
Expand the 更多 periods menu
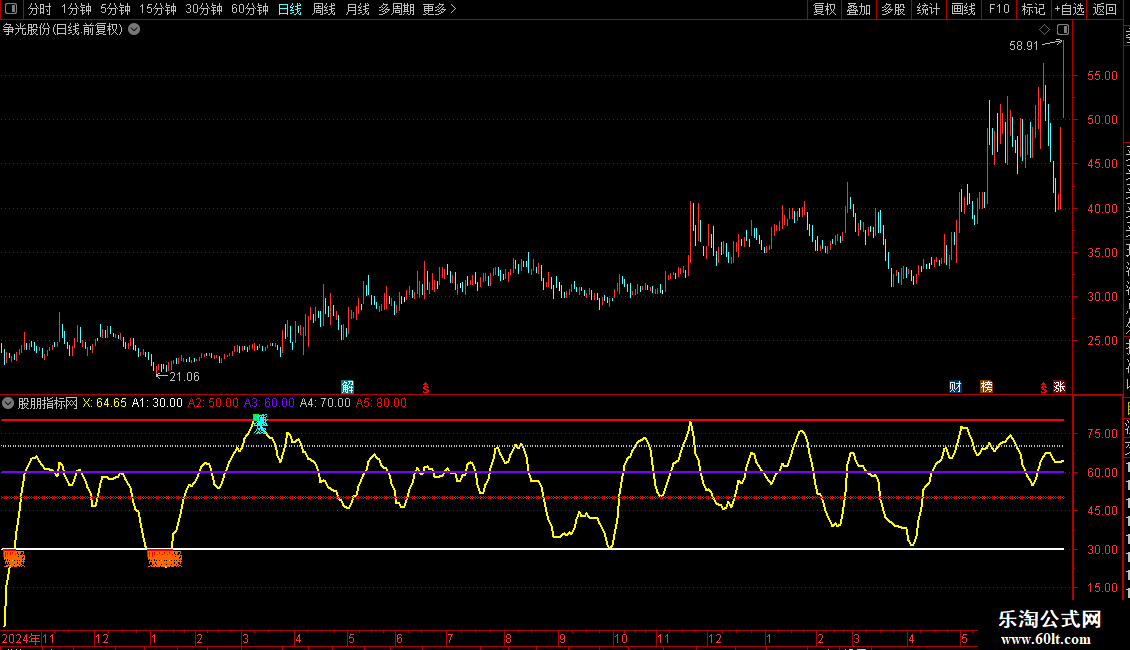click(x=440, y=9)
